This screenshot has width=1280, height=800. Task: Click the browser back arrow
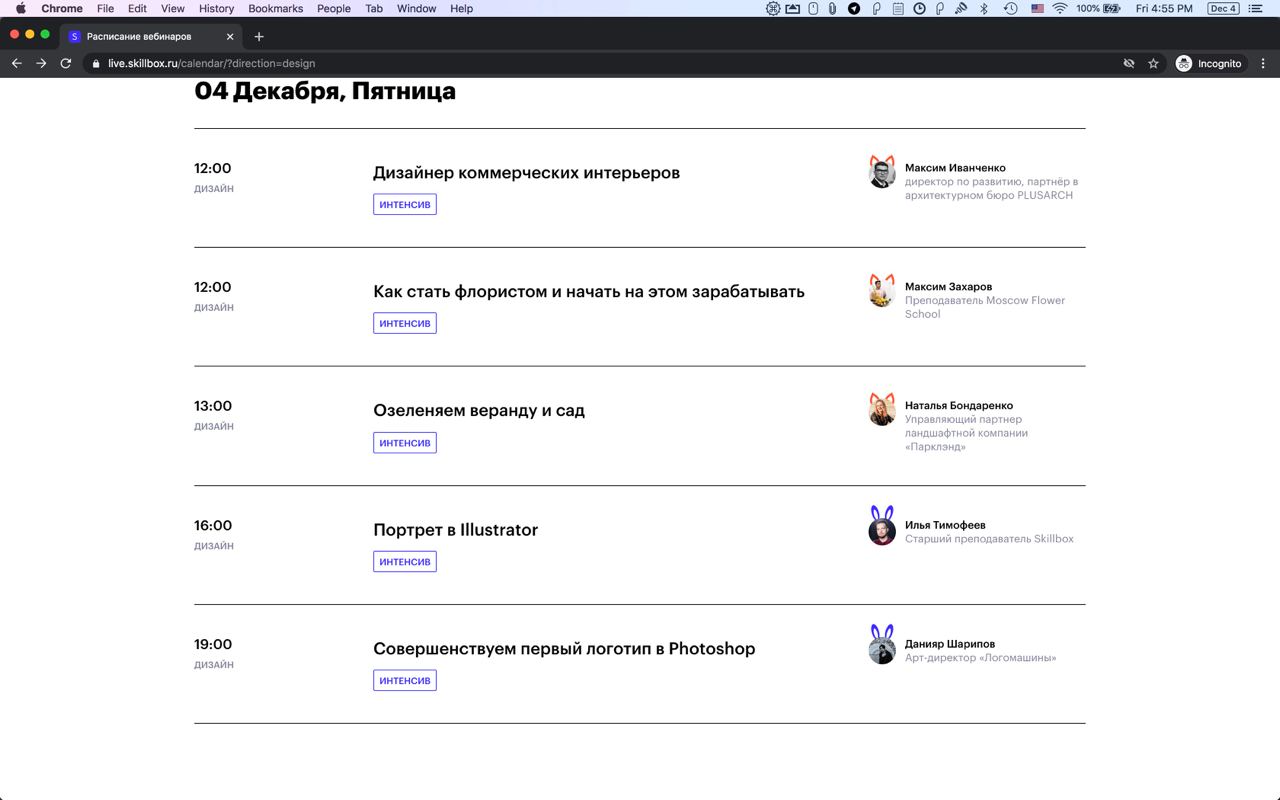pos(16,63)
